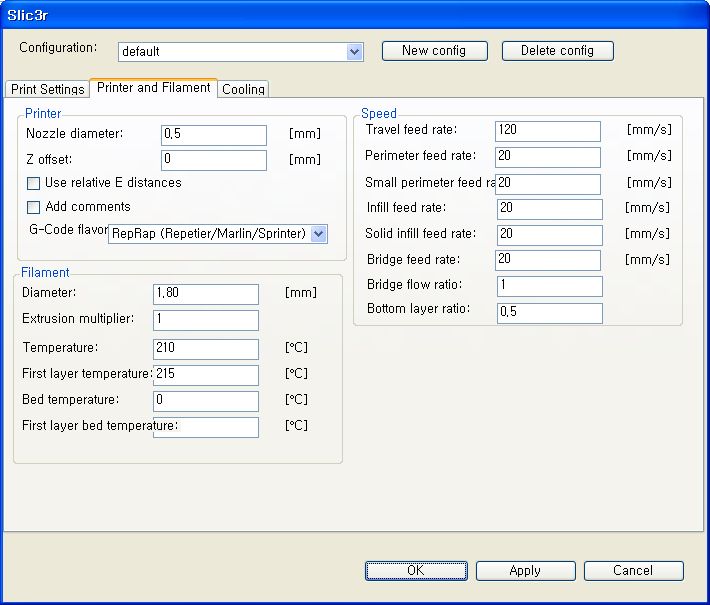This screenshot has height=605, width=710.
Task: Open the Cooling tab
Action: coord(243,89)
